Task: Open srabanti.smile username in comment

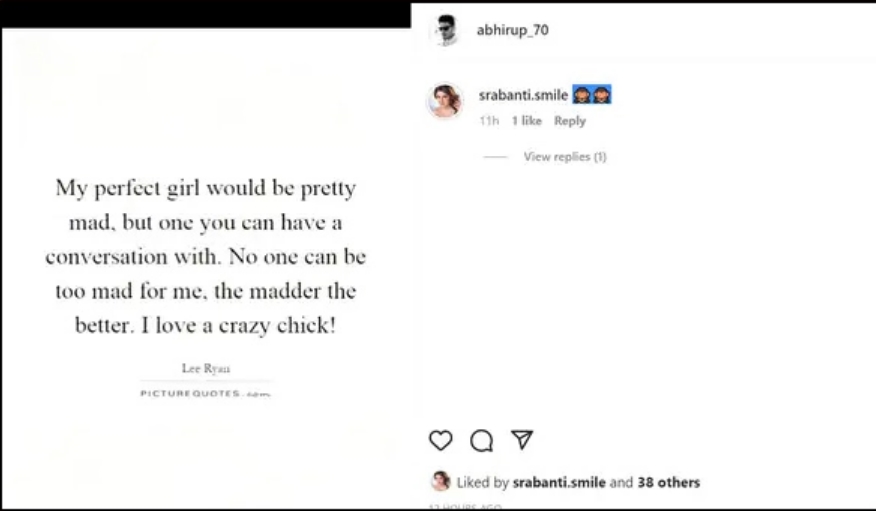Action: point(523,95)
